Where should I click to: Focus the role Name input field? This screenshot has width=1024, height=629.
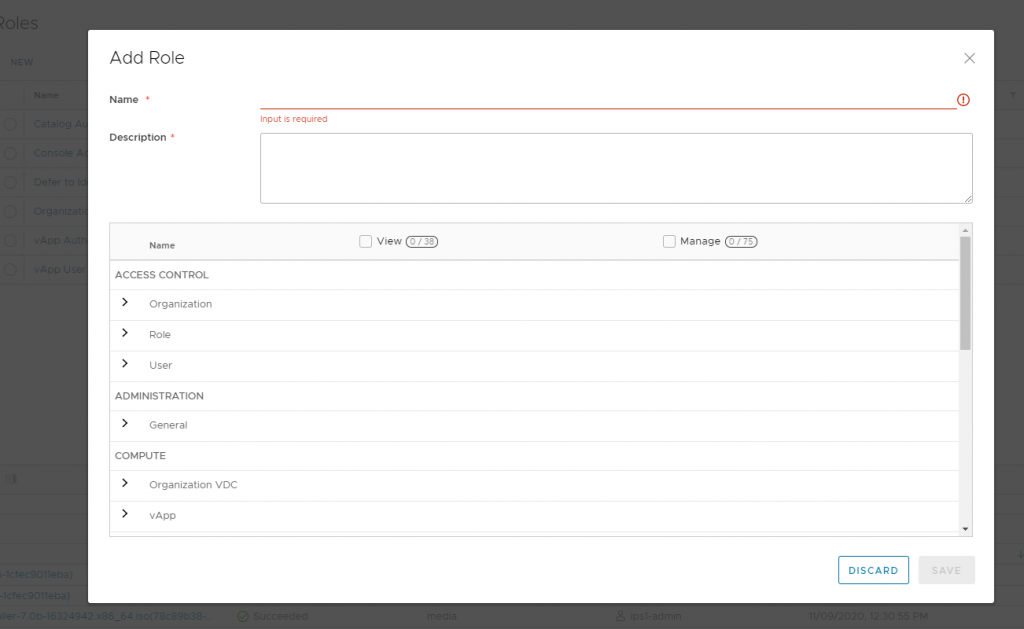tap(608, 99)
